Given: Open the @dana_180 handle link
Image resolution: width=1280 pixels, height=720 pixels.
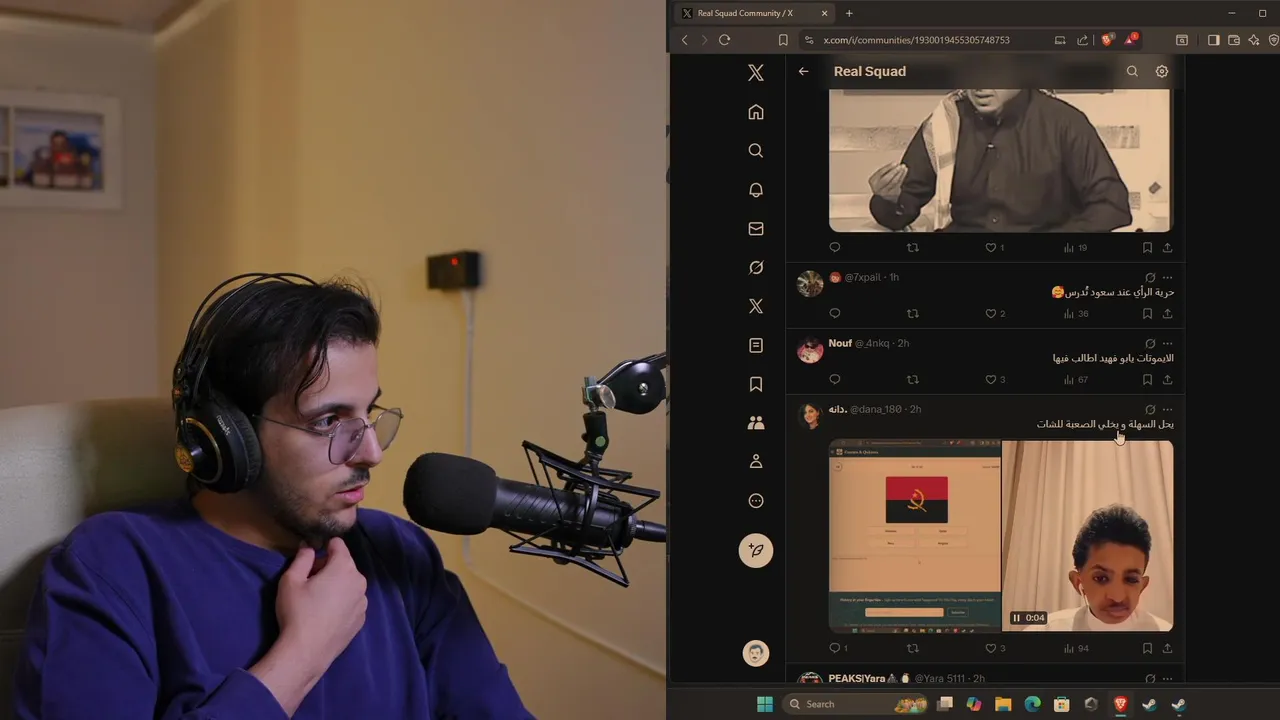Looking at the screenshot, I should (876, 409).
